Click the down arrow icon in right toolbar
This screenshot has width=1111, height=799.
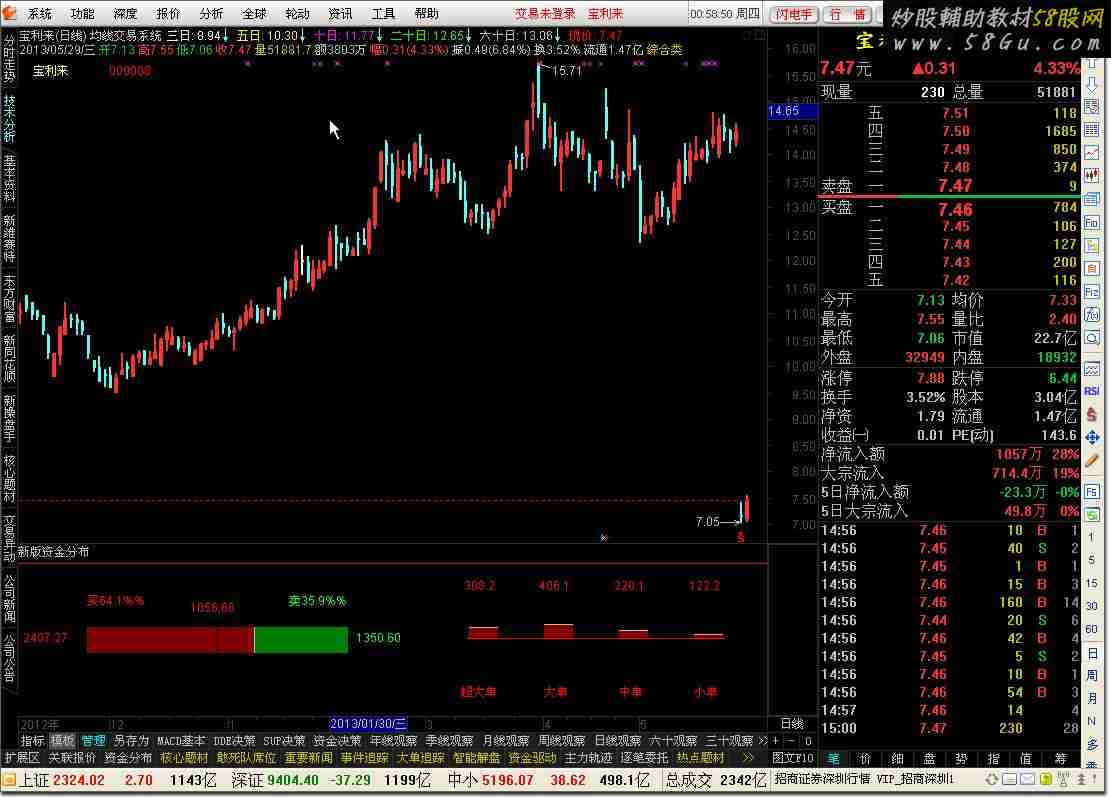[x=1092, y=84]
